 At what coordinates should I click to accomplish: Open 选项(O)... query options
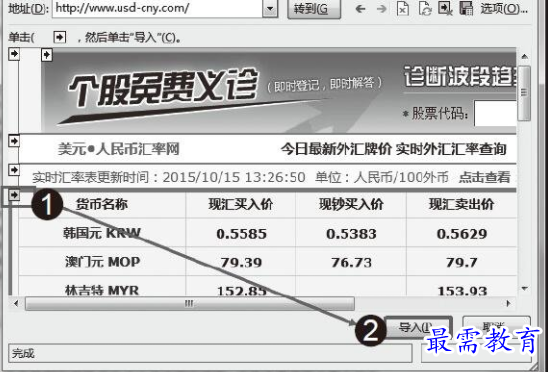(504, 9)
